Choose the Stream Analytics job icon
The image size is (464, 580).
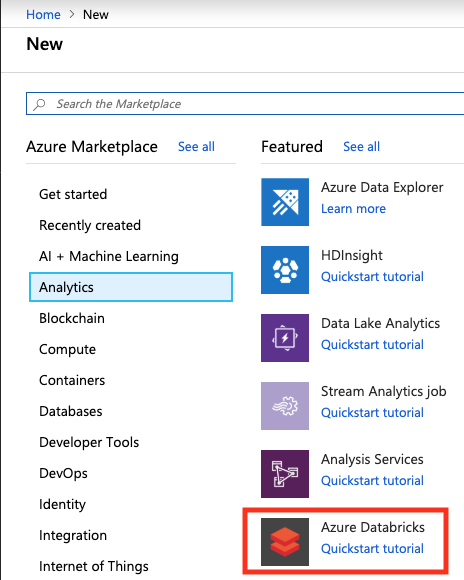pos(285,406)
